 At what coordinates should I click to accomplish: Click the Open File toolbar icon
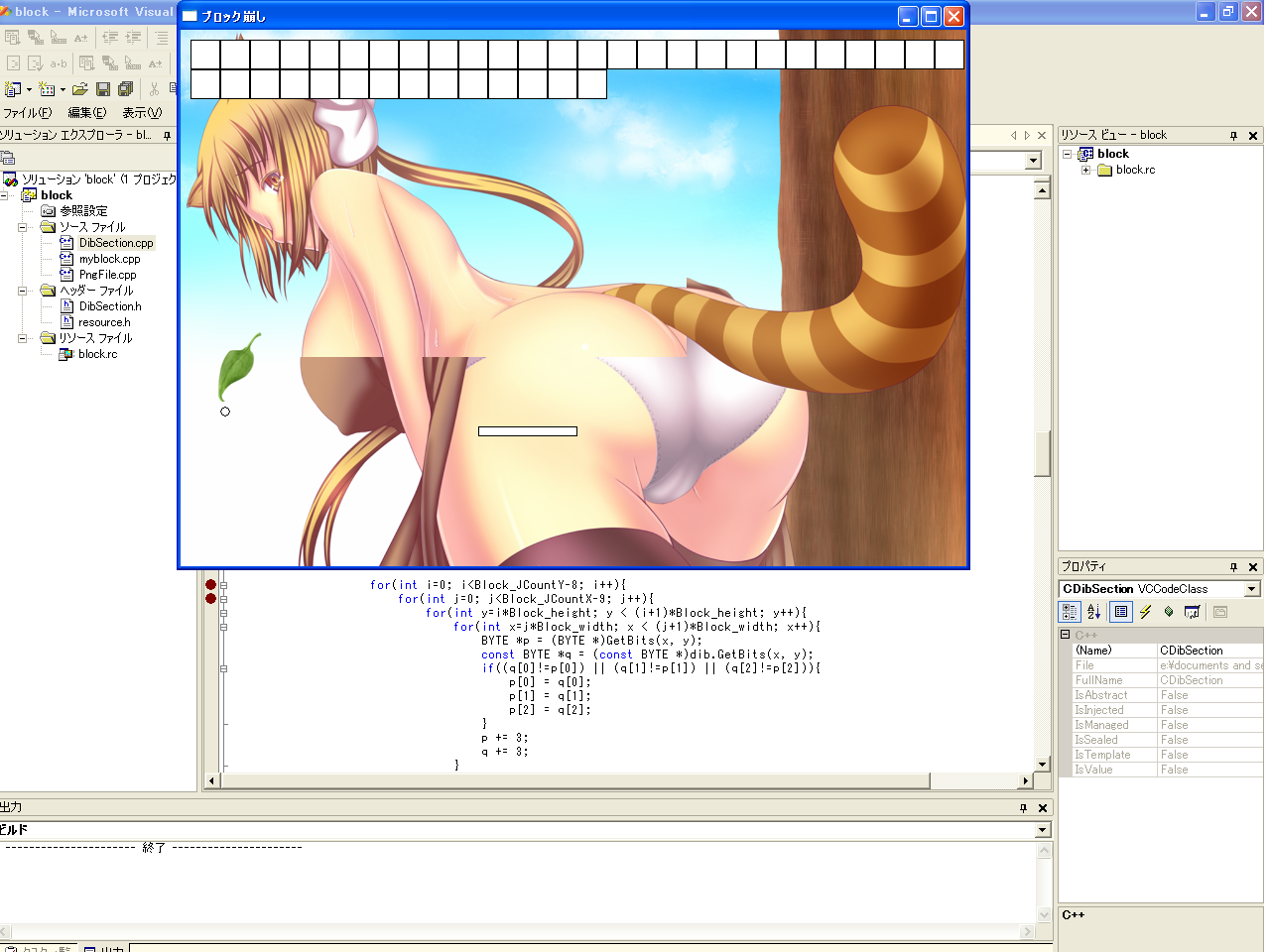[80, 89]
